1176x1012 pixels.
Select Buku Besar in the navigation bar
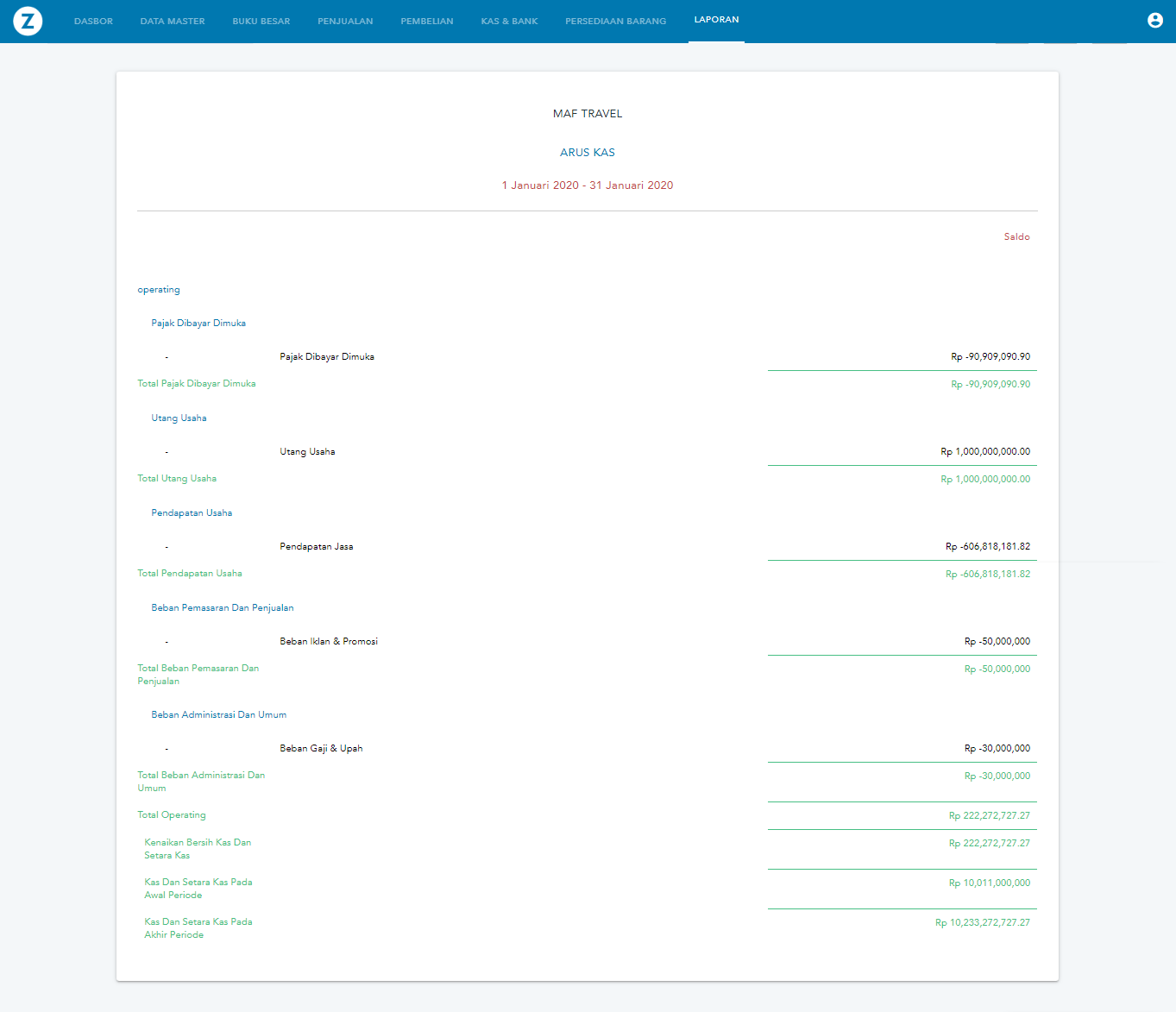(261, 22)
